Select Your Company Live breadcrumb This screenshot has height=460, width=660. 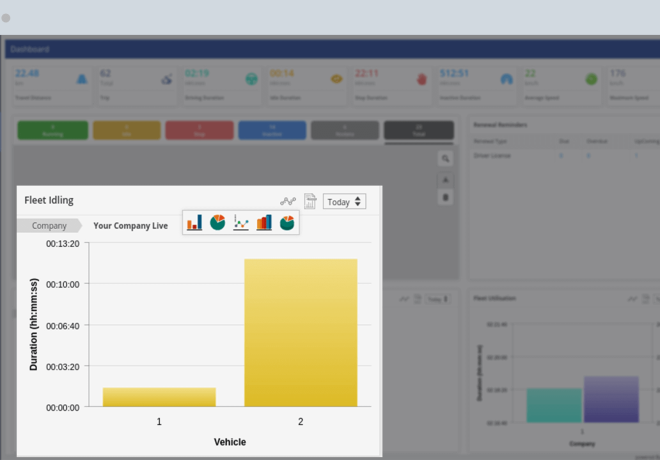pos(130,226)
